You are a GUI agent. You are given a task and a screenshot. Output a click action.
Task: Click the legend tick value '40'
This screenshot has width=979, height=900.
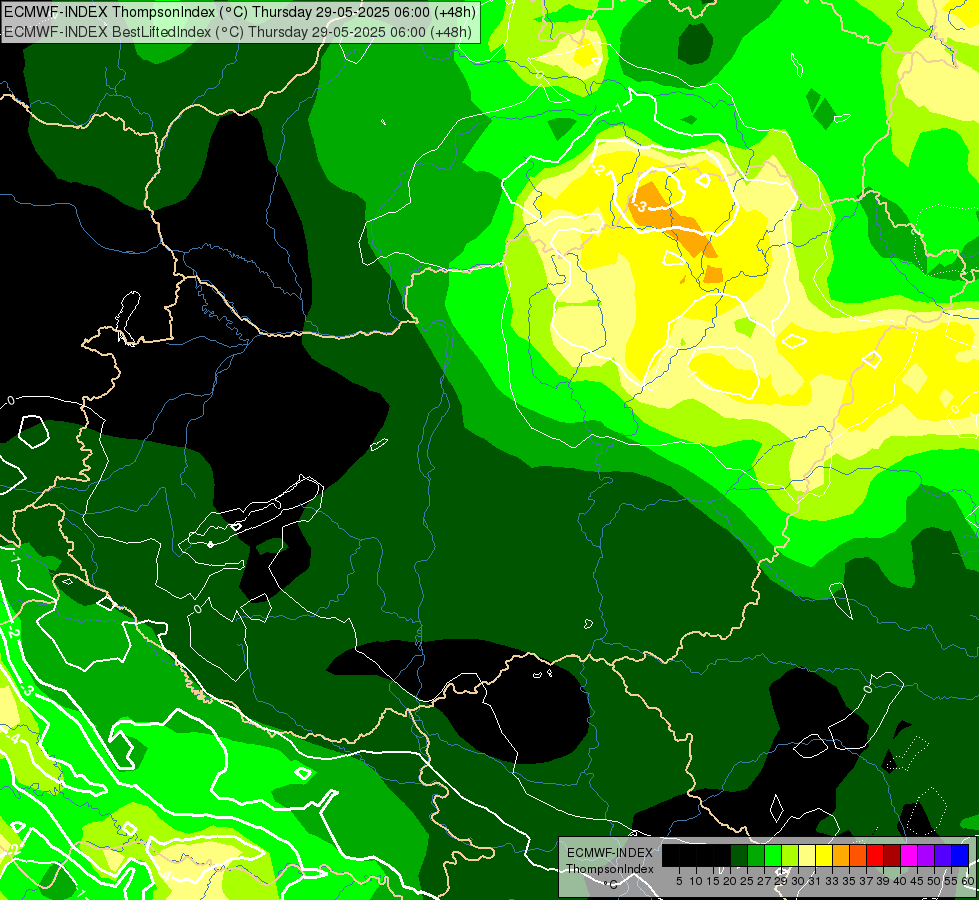click(x=900, y=881)
